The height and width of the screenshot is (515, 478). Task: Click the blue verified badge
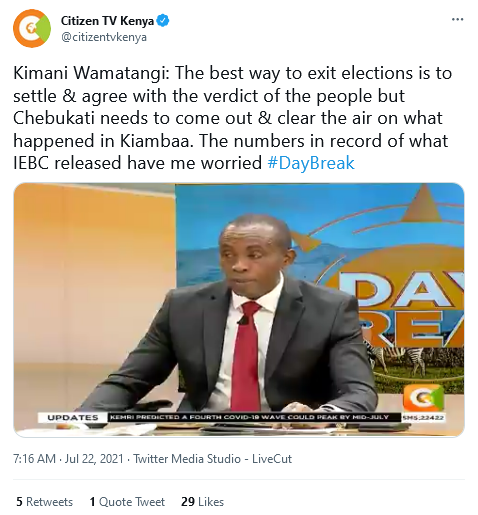click(163, 21)
